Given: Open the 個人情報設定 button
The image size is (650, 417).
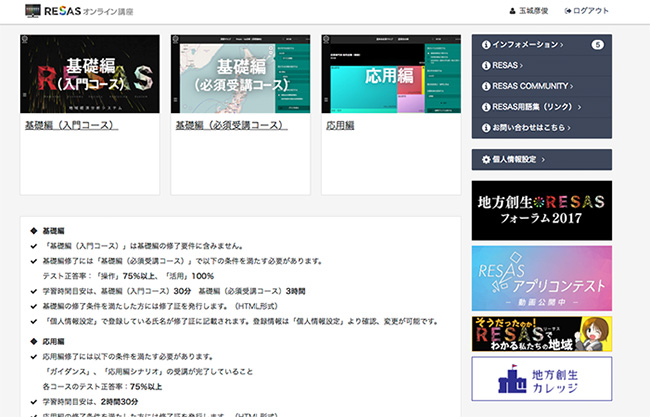Looking at the screenshot, I should 542,159.
